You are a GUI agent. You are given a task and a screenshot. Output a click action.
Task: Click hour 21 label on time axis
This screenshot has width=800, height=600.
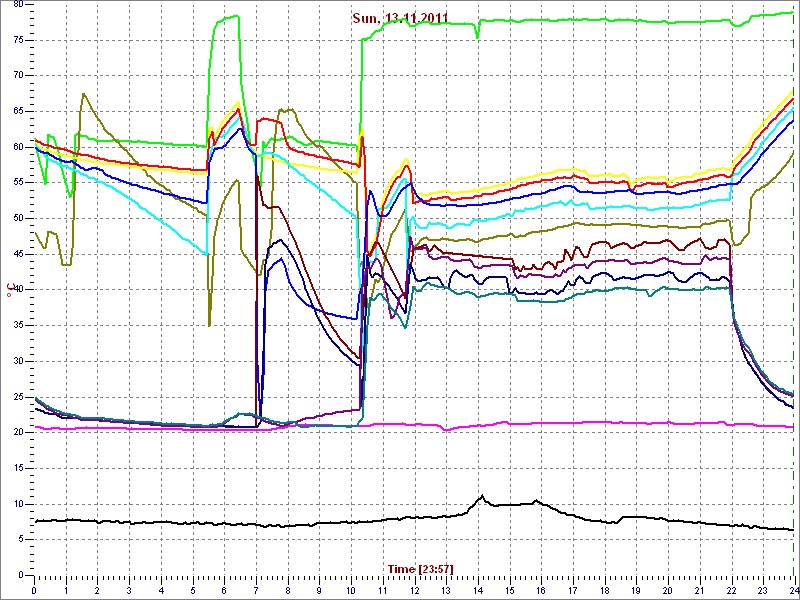click(701, 590)
